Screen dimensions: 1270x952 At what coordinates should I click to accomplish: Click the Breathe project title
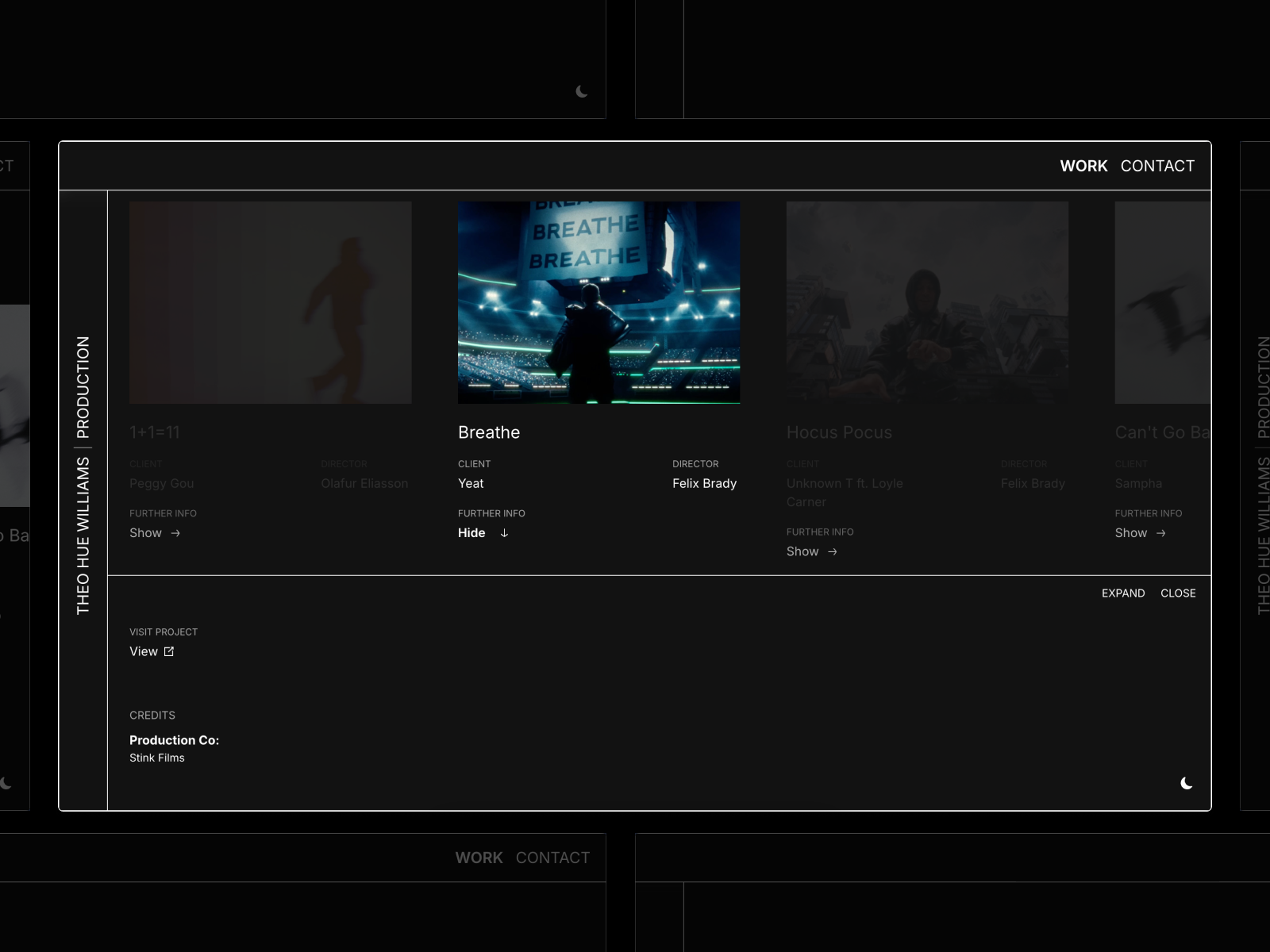[489, 432]
